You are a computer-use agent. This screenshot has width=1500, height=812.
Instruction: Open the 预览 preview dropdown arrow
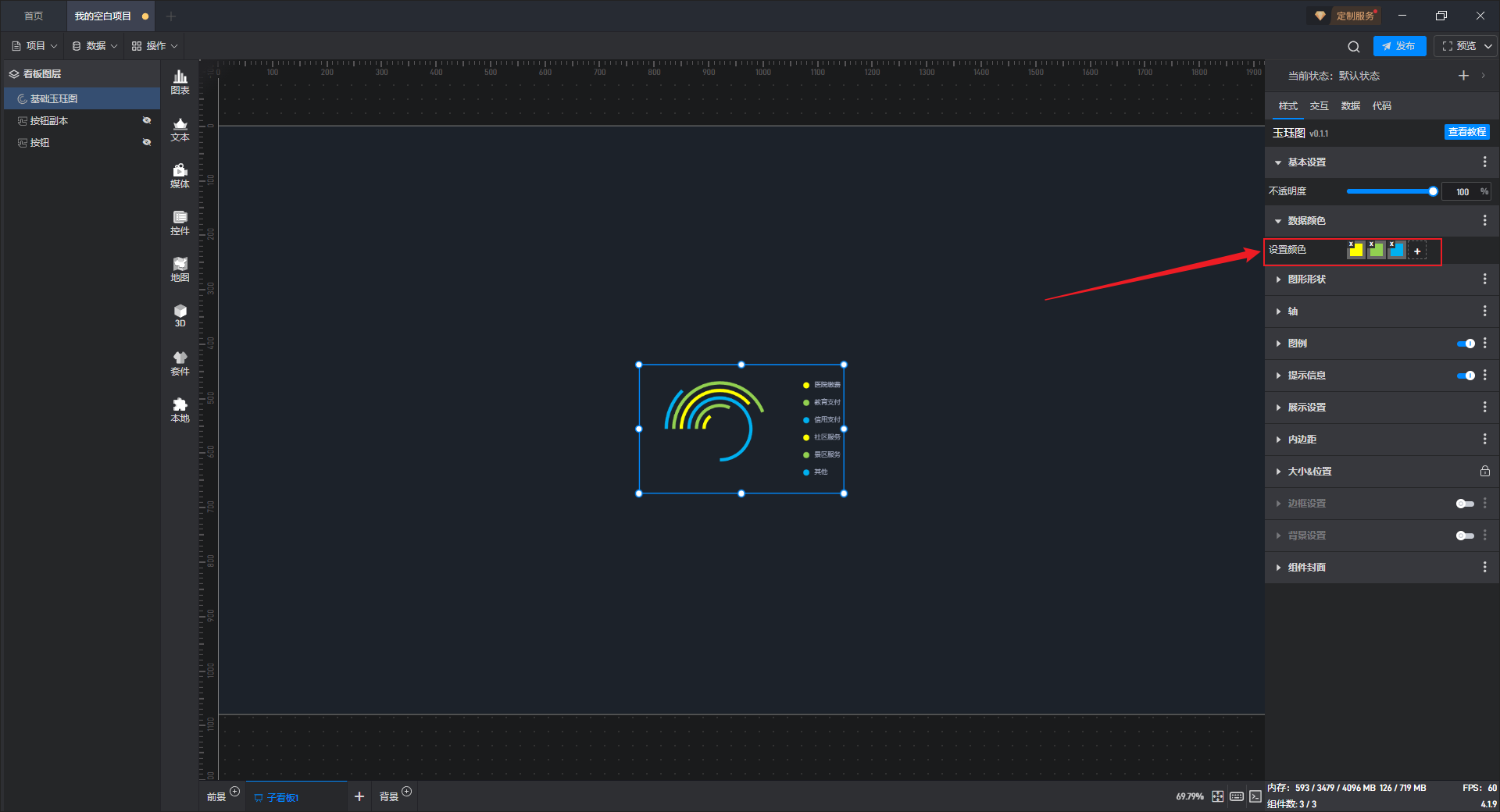[x=1488, y=46]
